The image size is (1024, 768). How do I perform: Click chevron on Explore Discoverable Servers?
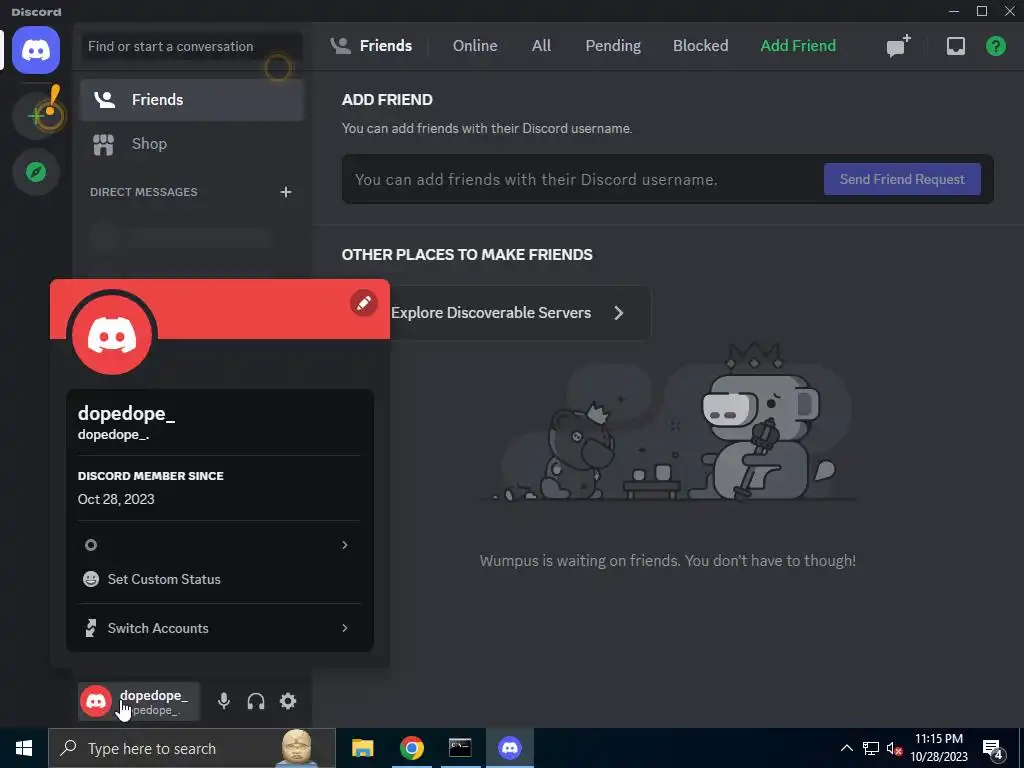[618, 313]
